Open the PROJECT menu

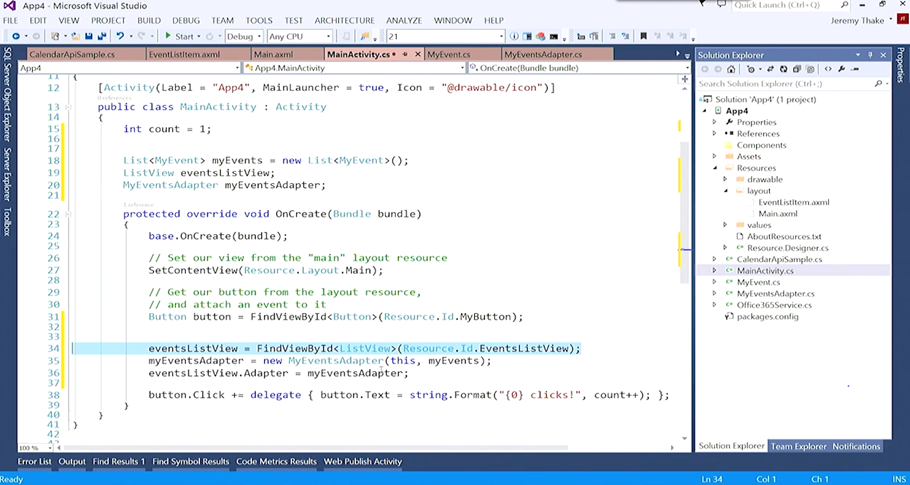[108, 20]
